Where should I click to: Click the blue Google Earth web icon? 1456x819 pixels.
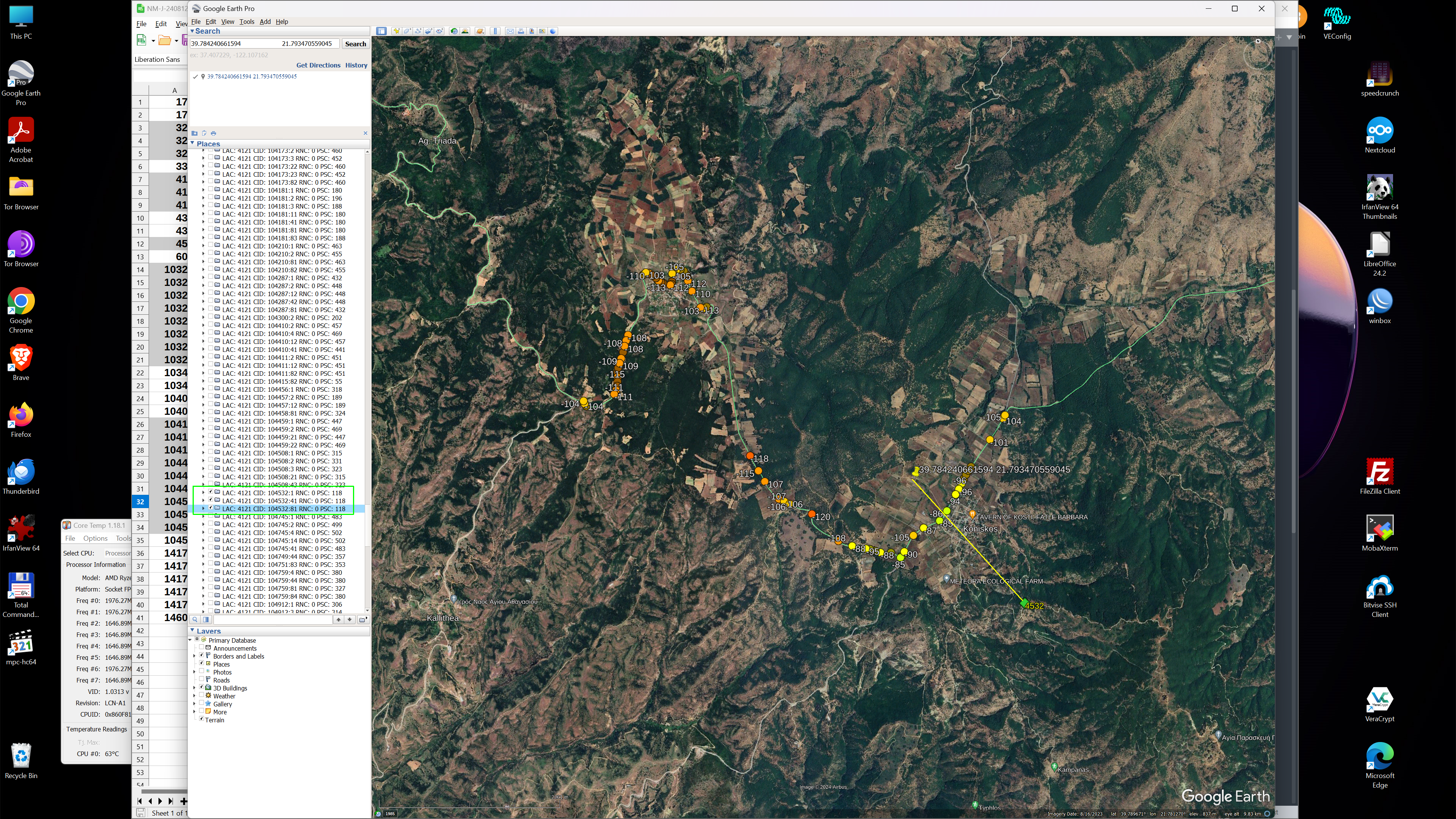[553, 31]
